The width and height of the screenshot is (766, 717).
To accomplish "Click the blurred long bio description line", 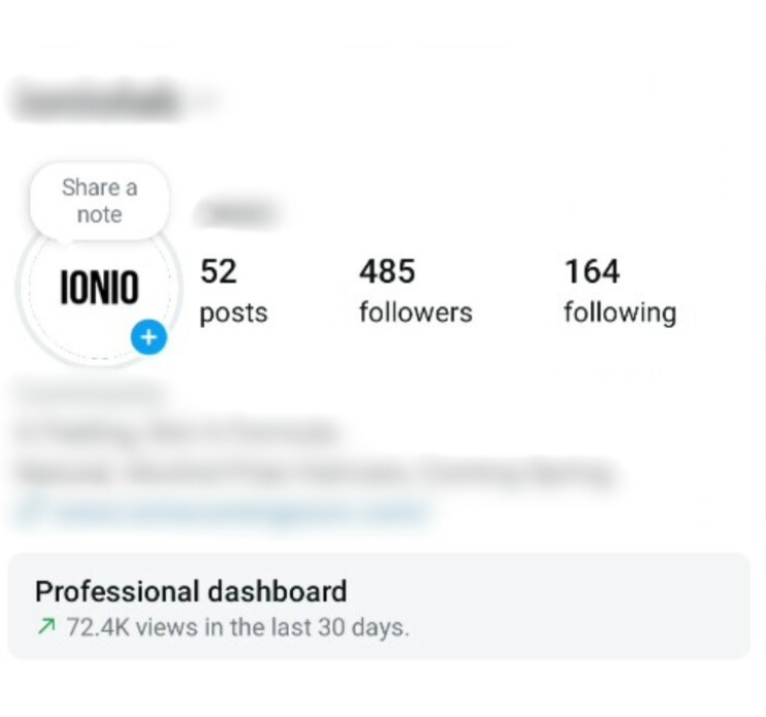I will pos(315,473).
